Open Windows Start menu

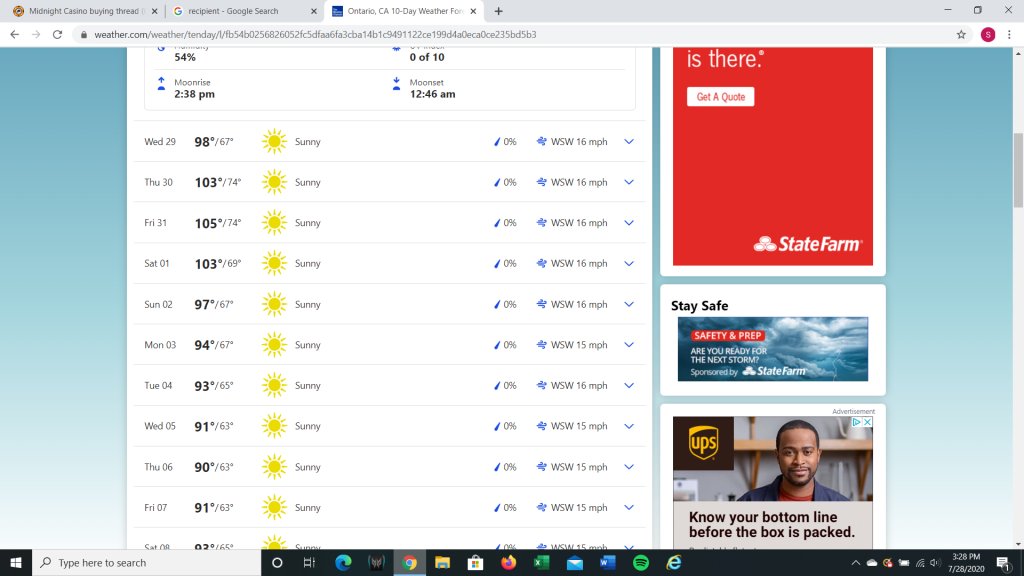(16, 562)
